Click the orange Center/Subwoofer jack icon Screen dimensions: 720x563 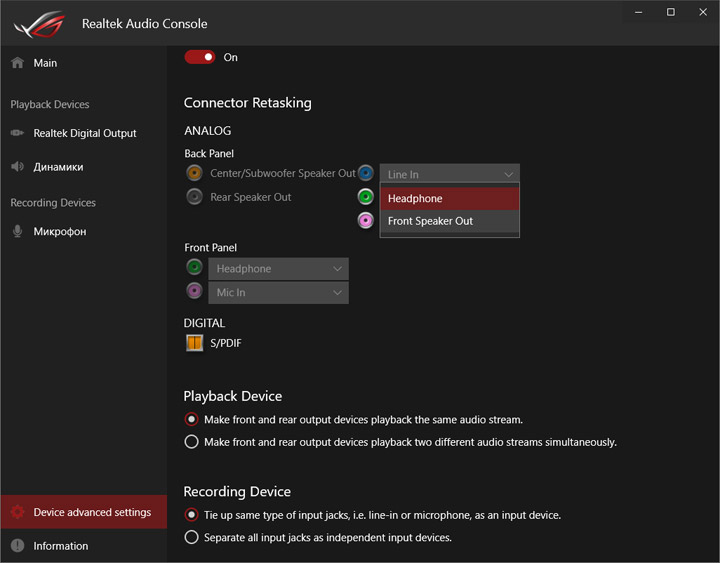pyautogui.click(x=194, y=173)
